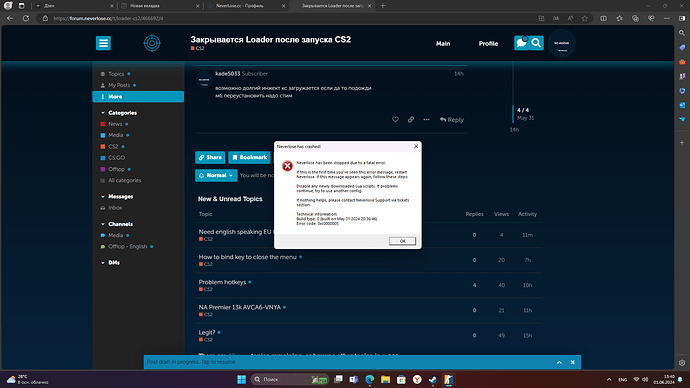Collapse the Categories sidebar section
Screen dimensions: 690x388
tap(103, 113)
